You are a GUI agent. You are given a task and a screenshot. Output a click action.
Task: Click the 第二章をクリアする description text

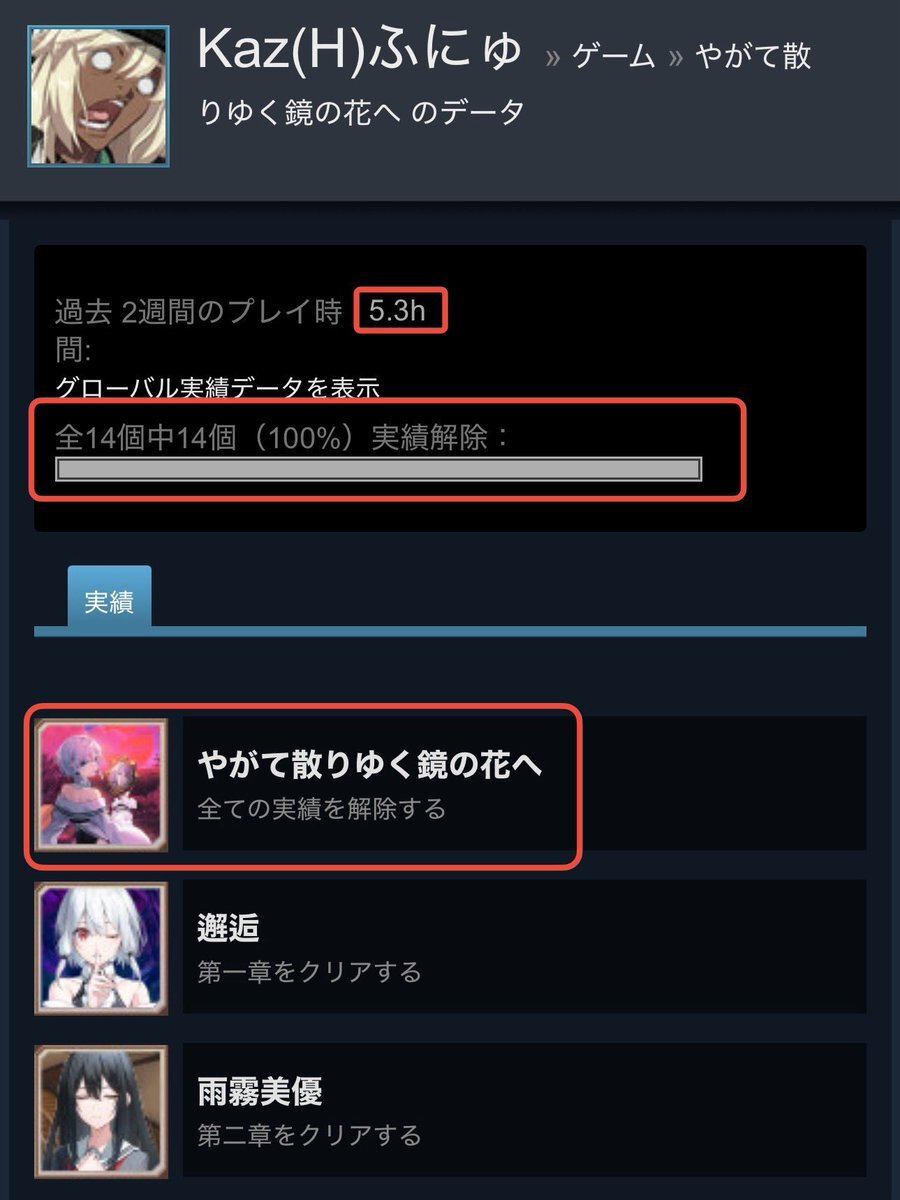(x=309, y=1135)
